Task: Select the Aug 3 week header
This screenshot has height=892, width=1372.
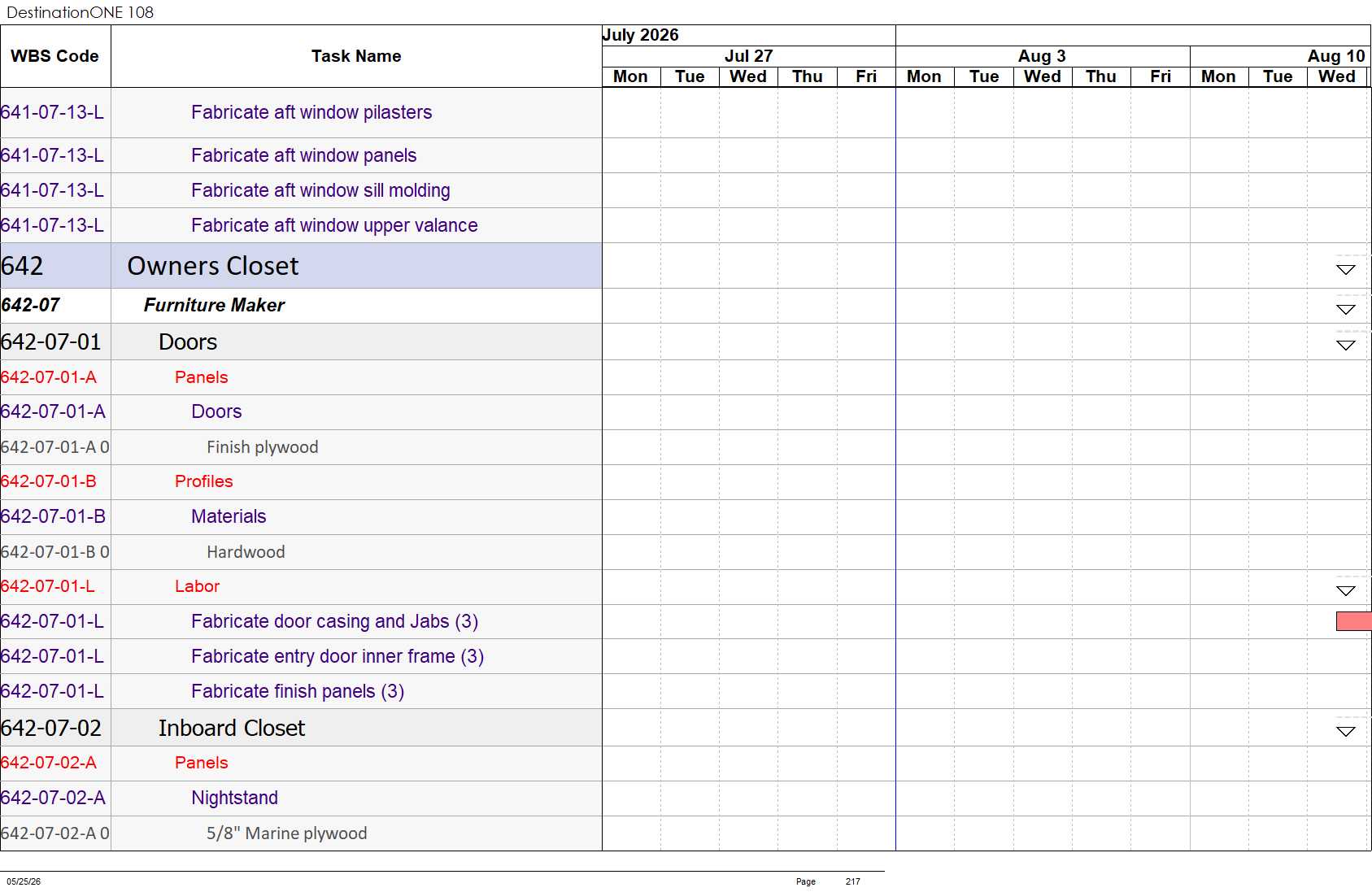Action: [x=1043, y=56]
